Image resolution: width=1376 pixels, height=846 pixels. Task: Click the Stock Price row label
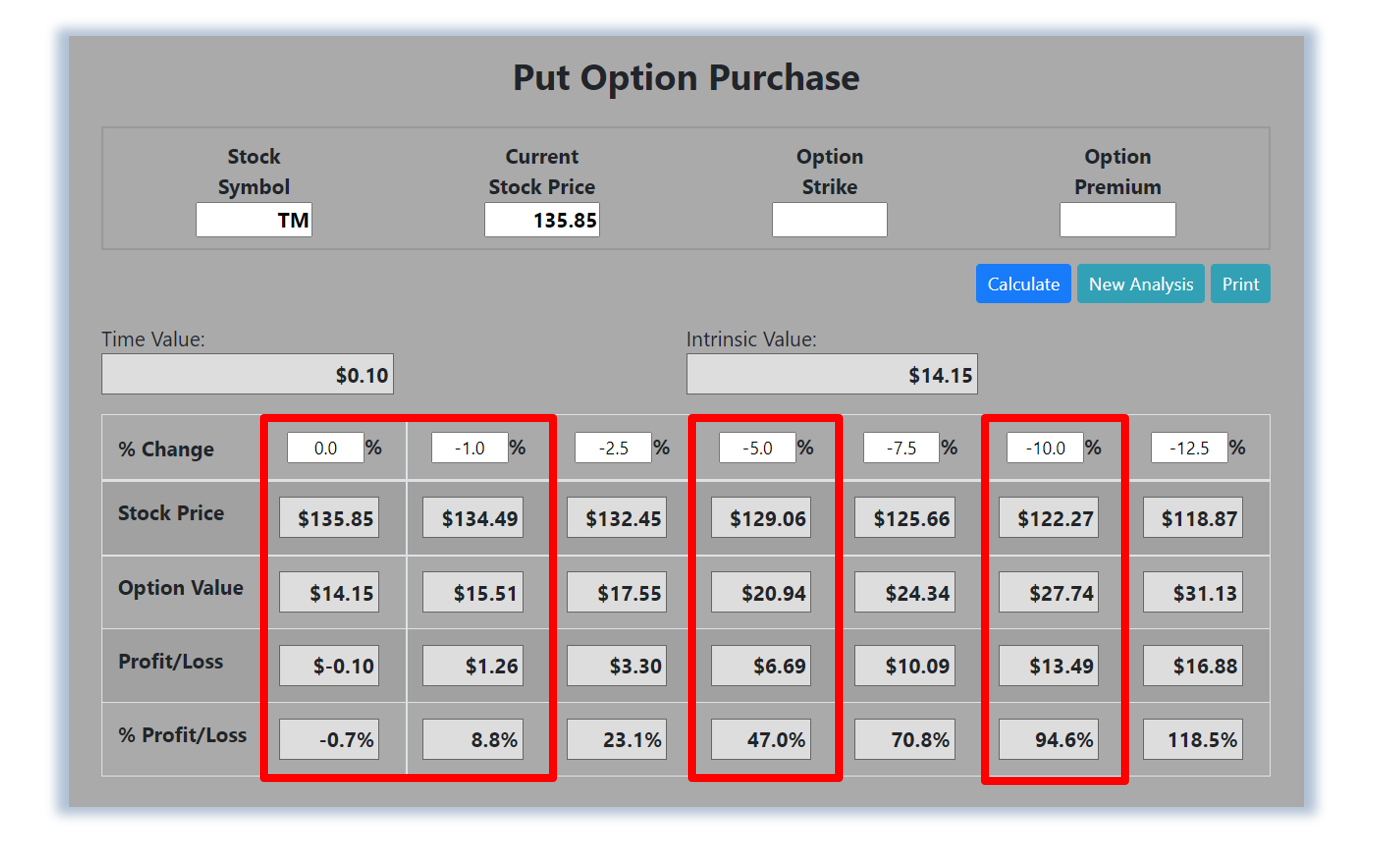pos(171,513)
